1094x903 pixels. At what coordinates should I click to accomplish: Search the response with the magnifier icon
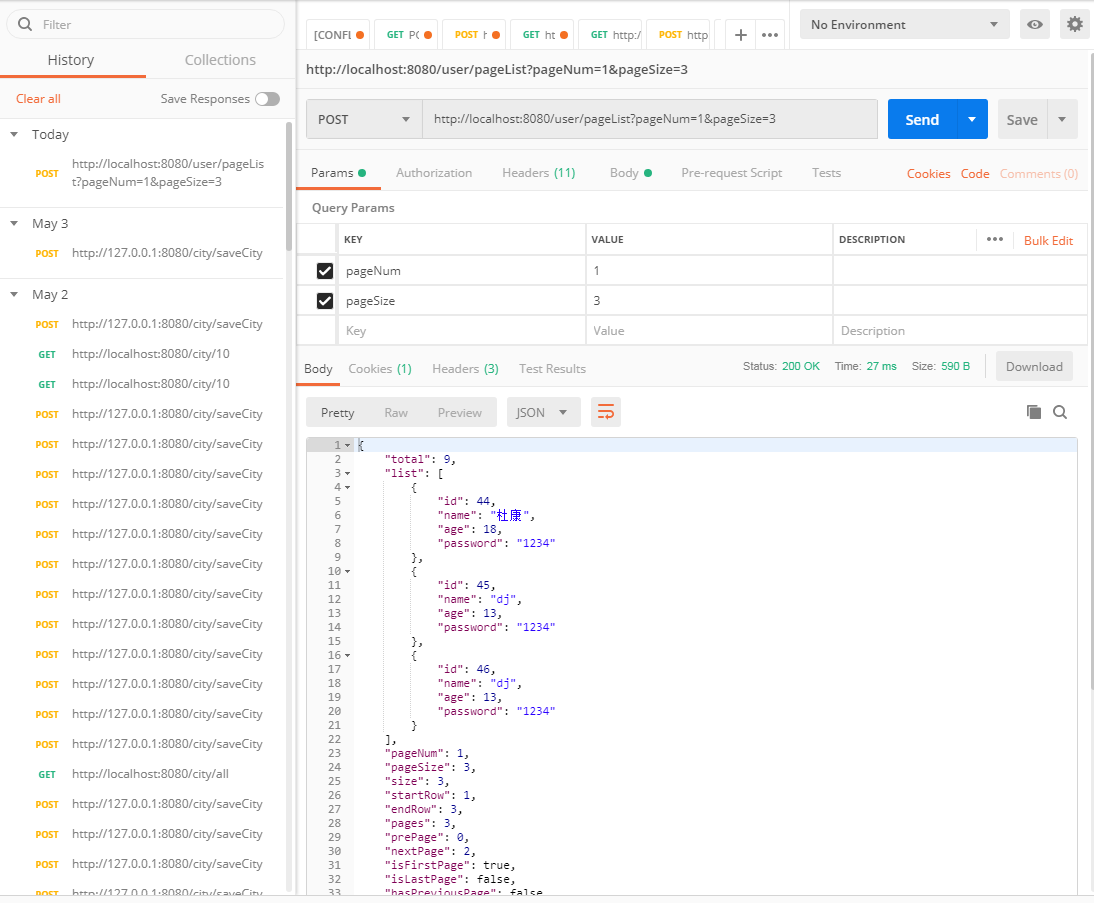click(1060, 412)
